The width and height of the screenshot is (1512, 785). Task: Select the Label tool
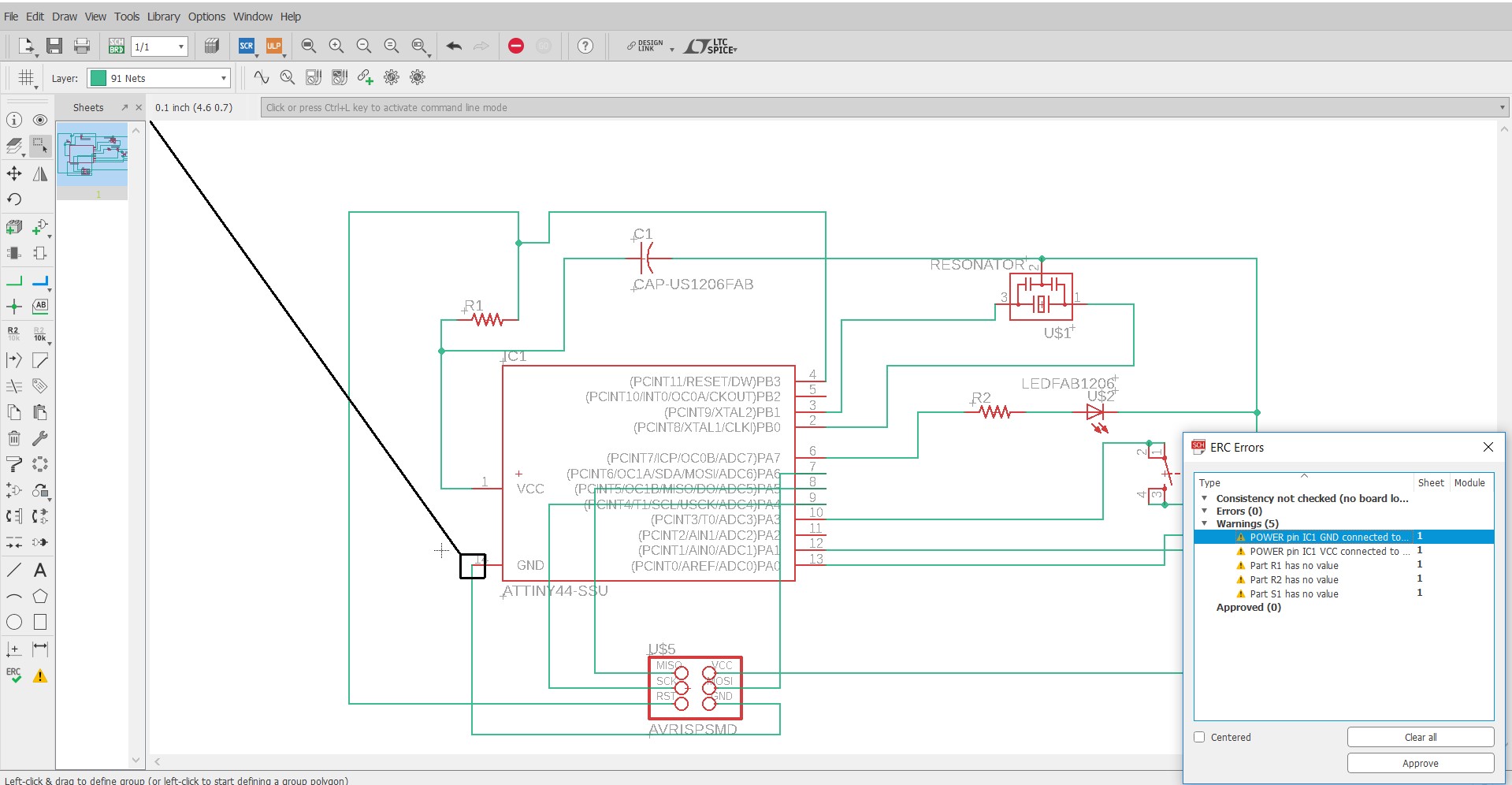coord(40,307)
